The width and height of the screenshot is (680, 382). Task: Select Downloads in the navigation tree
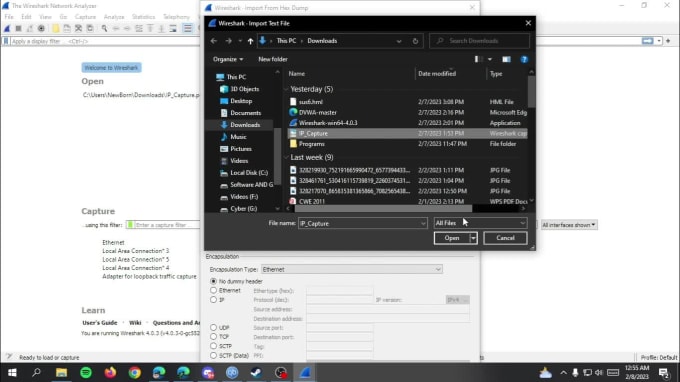245,125
